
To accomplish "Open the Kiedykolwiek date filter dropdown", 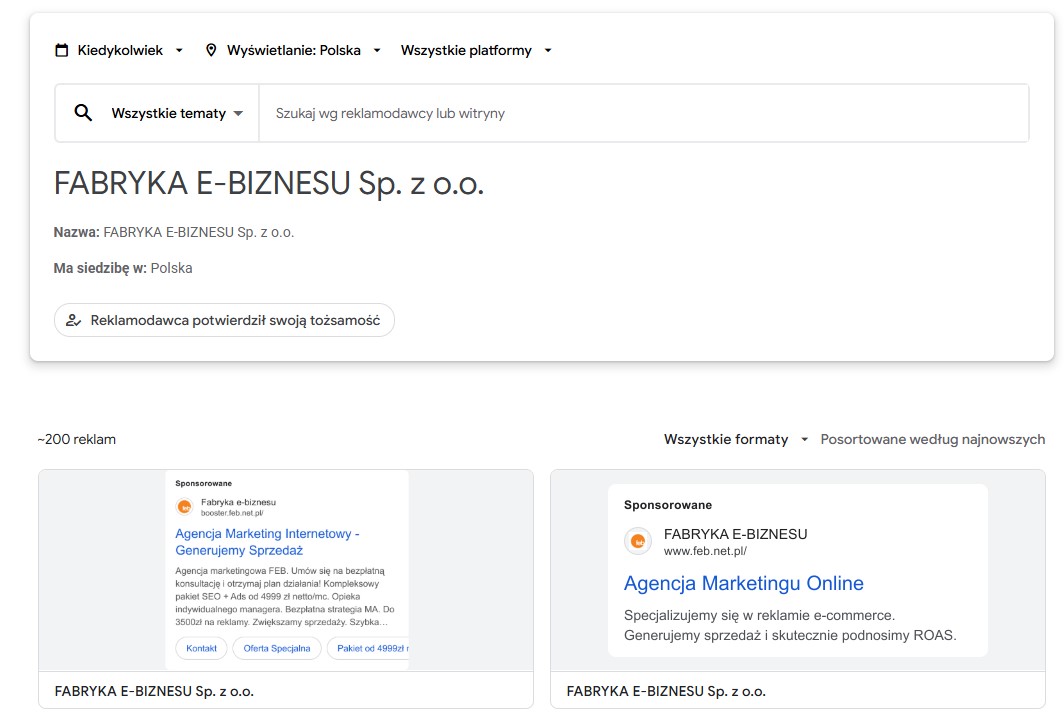I will (119, 50).
